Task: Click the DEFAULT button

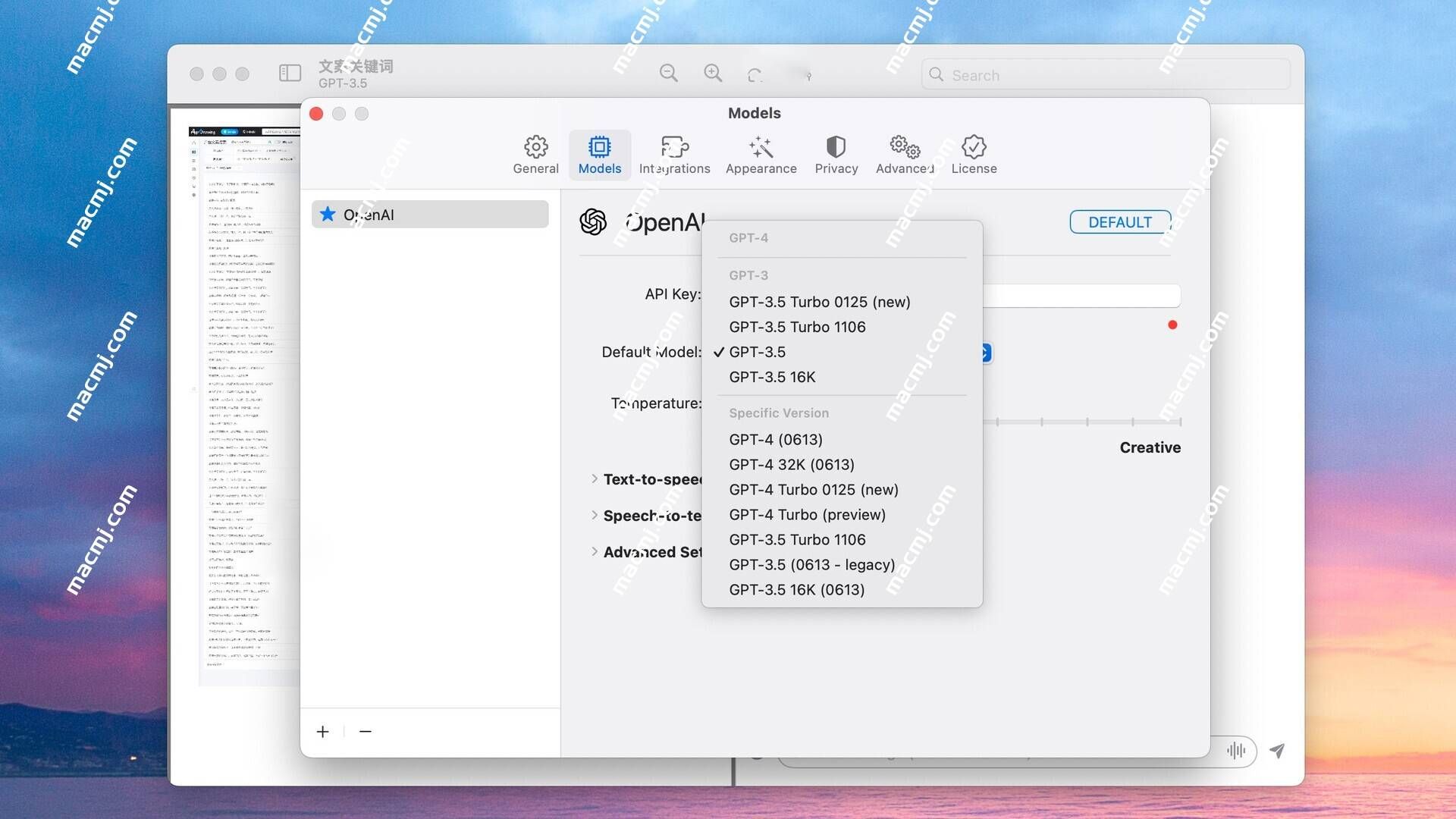Action: coord(1119,222)
